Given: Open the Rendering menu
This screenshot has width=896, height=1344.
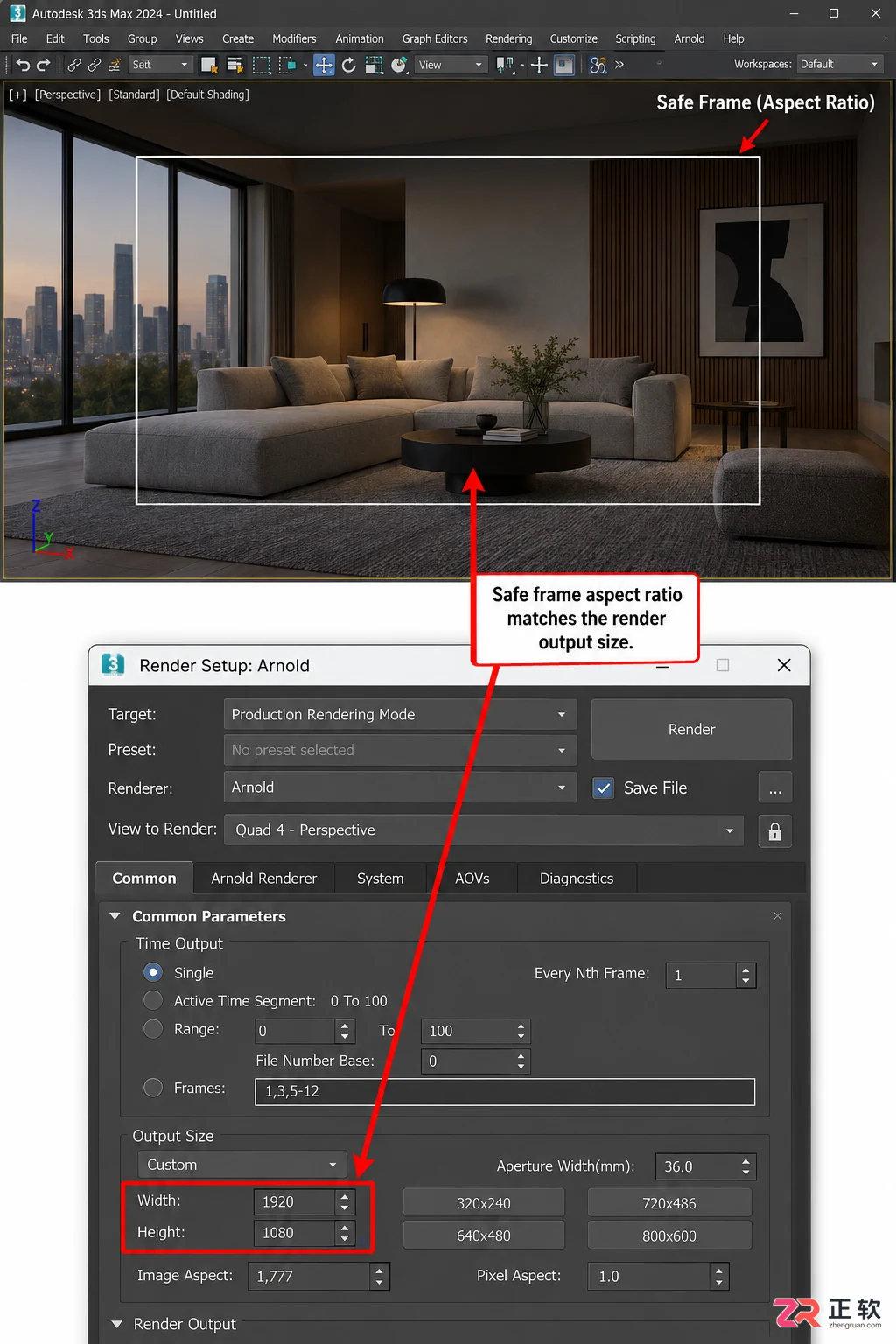Looking at the screenshot, I should (508, 38).
